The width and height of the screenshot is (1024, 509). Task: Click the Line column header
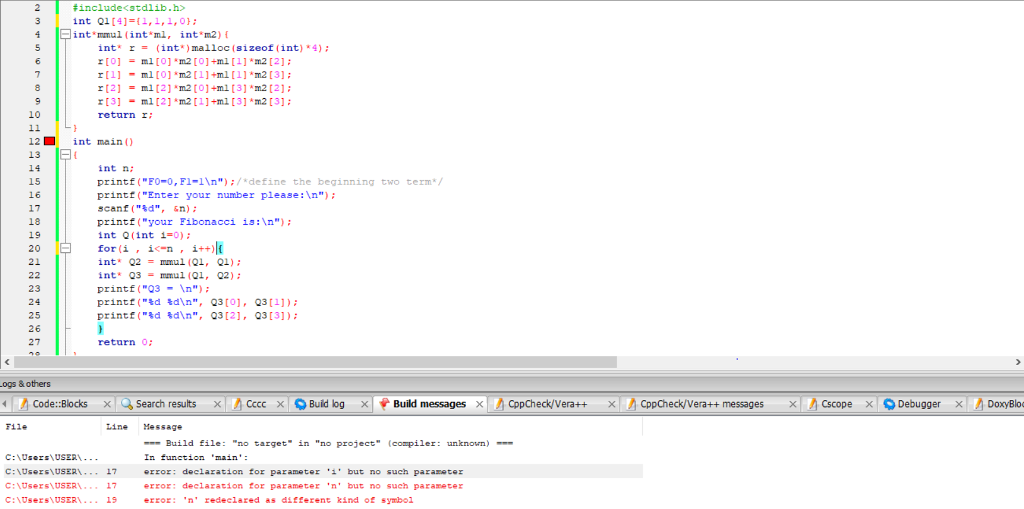point(120,427)
